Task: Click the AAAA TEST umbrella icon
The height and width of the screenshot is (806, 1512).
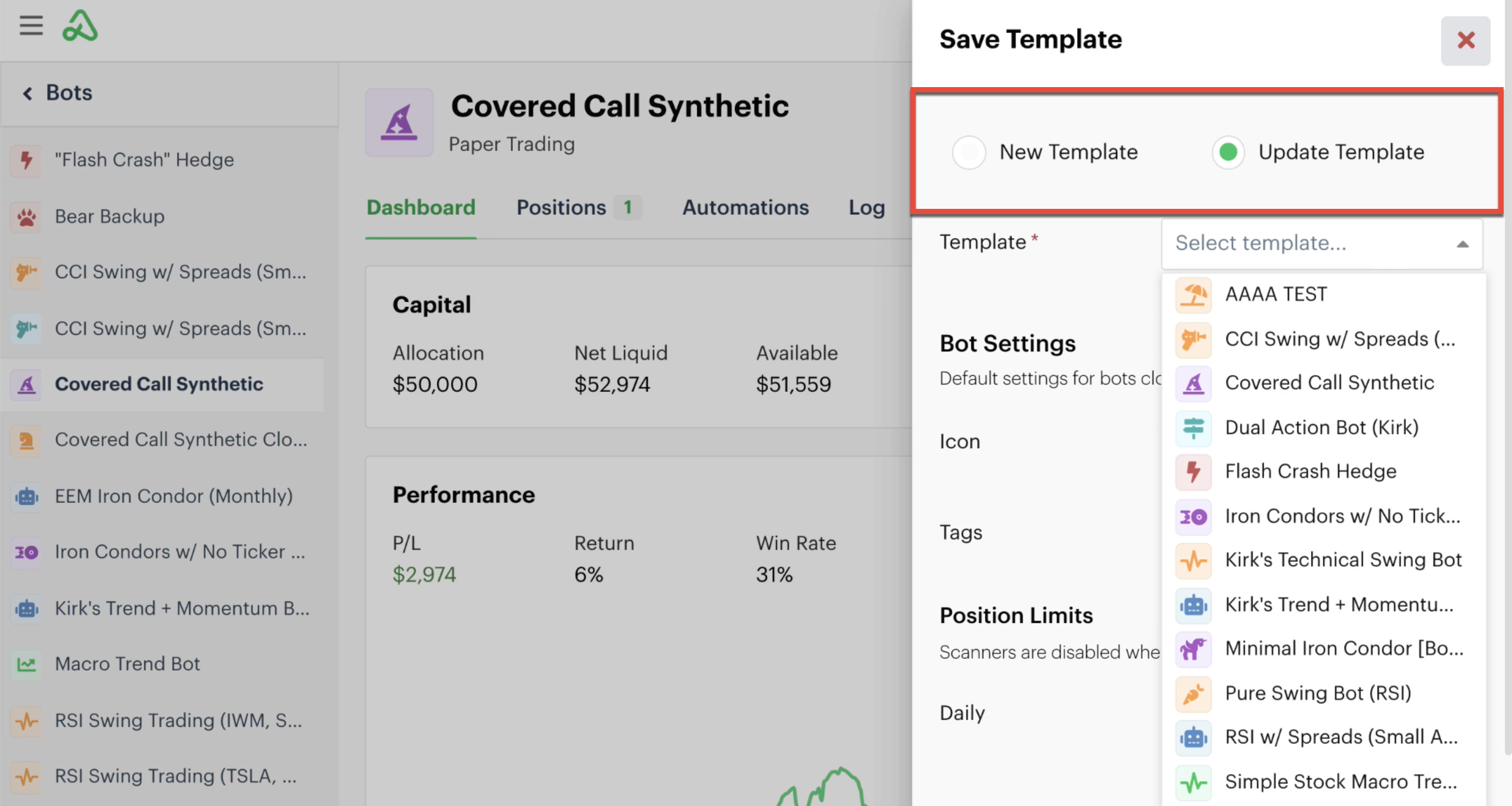Action: point(1193,294)
